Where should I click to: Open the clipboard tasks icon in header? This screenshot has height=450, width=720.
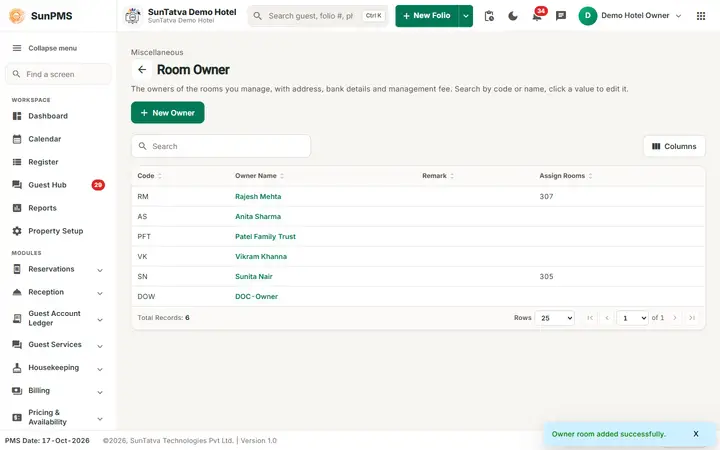point(489,16)
